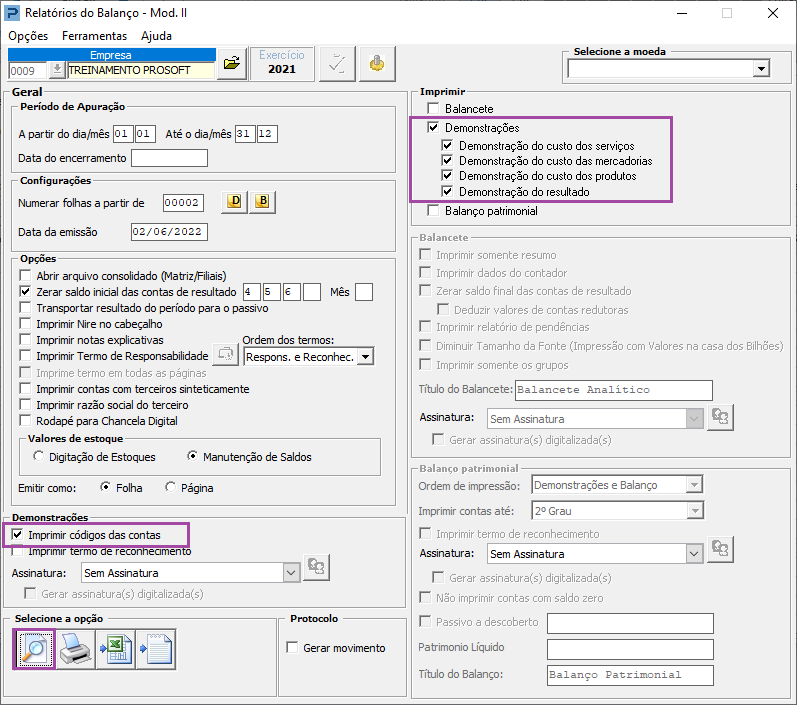Check the Balancete print option
Viewport: 797px width, 705px height.
click(434, 108)
